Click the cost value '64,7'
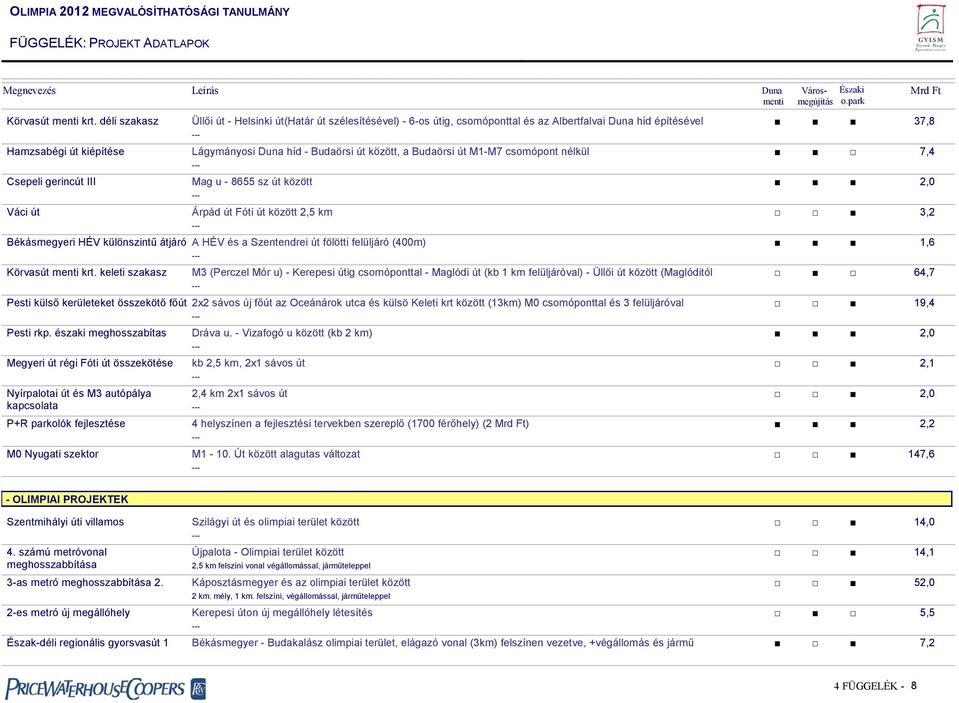The width and height of the screenshot is (959, 703). (x=924, y=272)
